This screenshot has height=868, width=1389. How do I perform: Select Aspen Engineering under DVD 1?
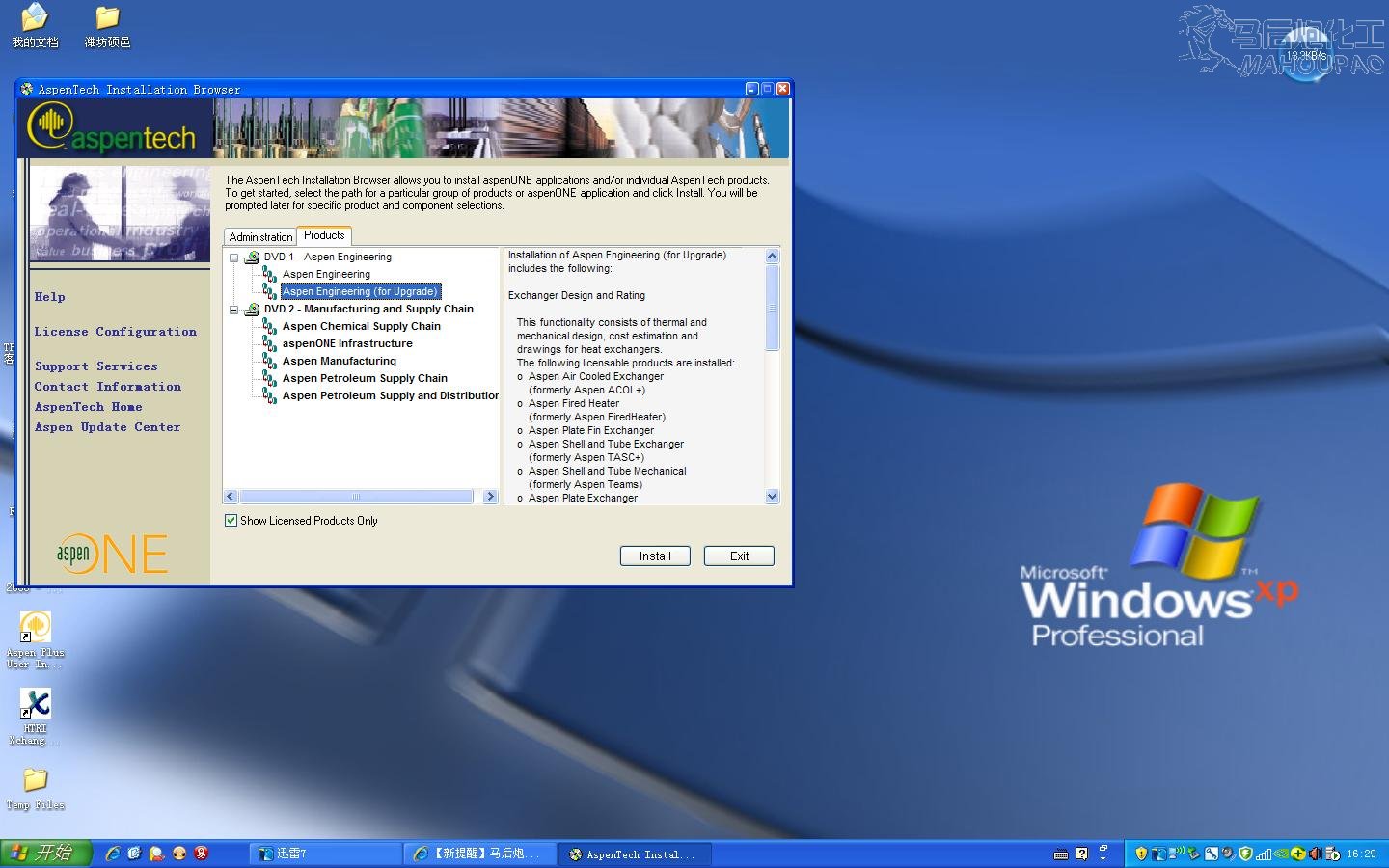[x=326, y=275]
